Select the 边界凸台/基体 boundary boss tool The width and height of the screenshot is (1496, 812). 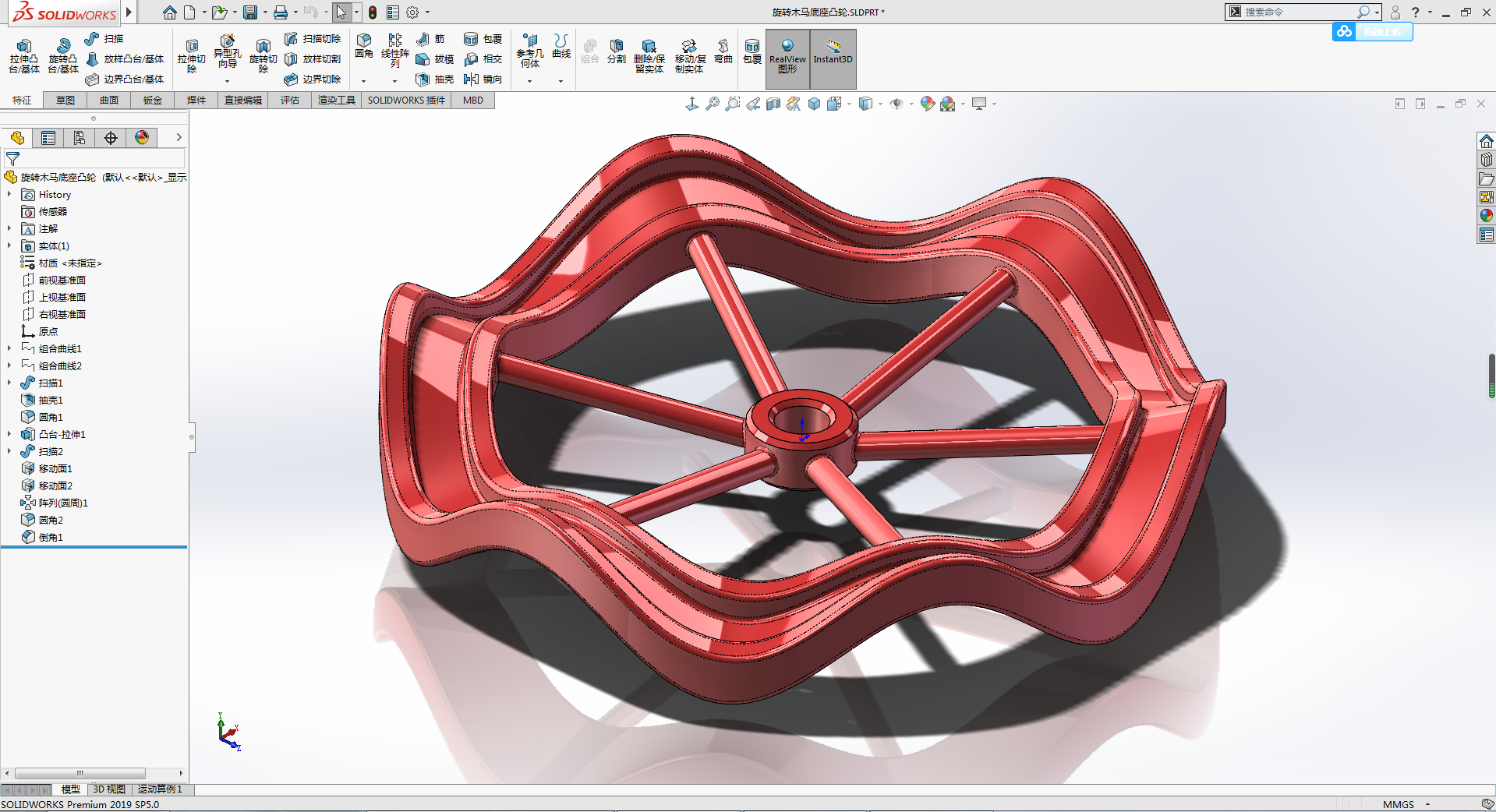tap(125, 79)
